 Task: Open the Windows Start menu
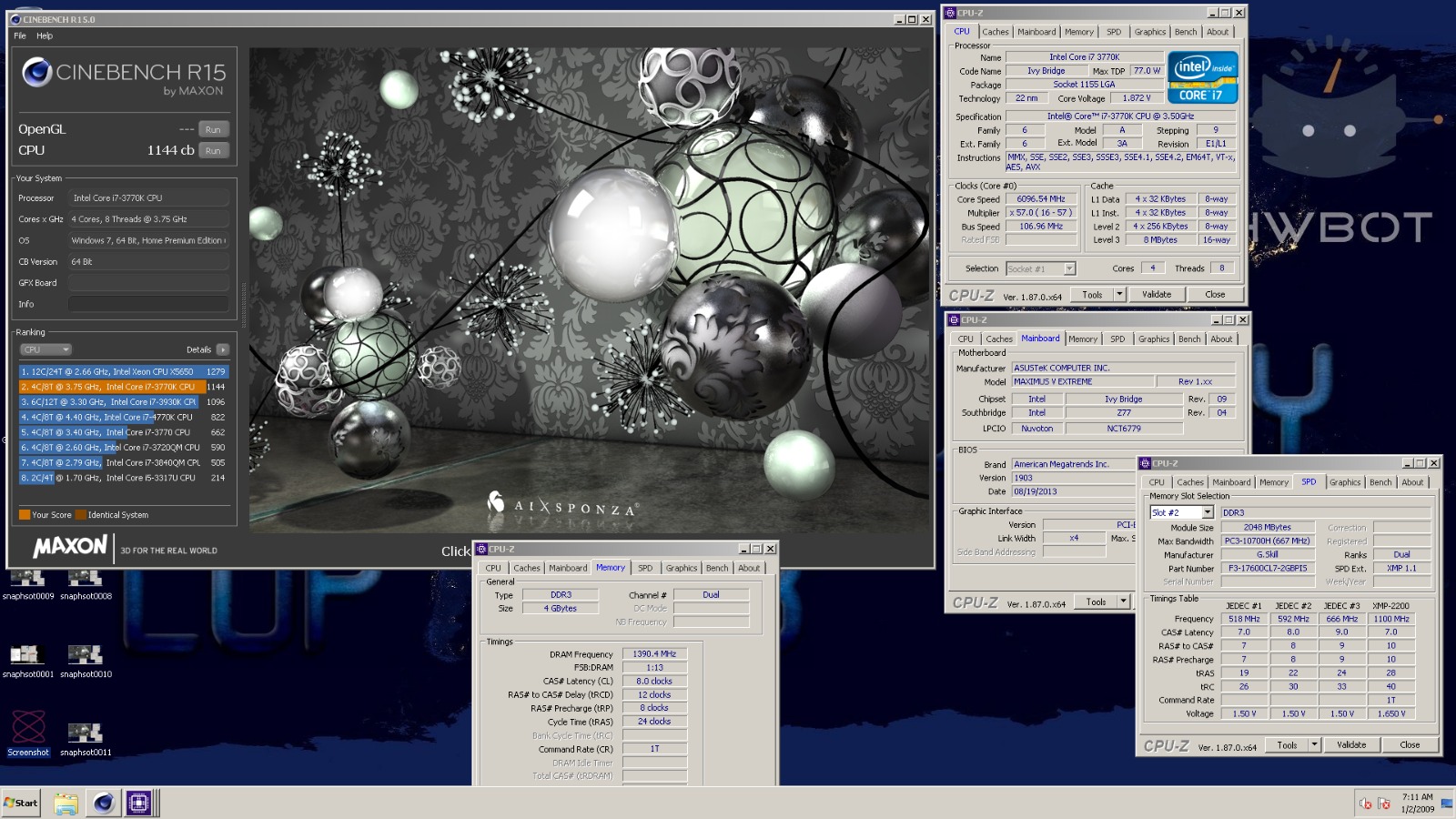coord(21,803)
